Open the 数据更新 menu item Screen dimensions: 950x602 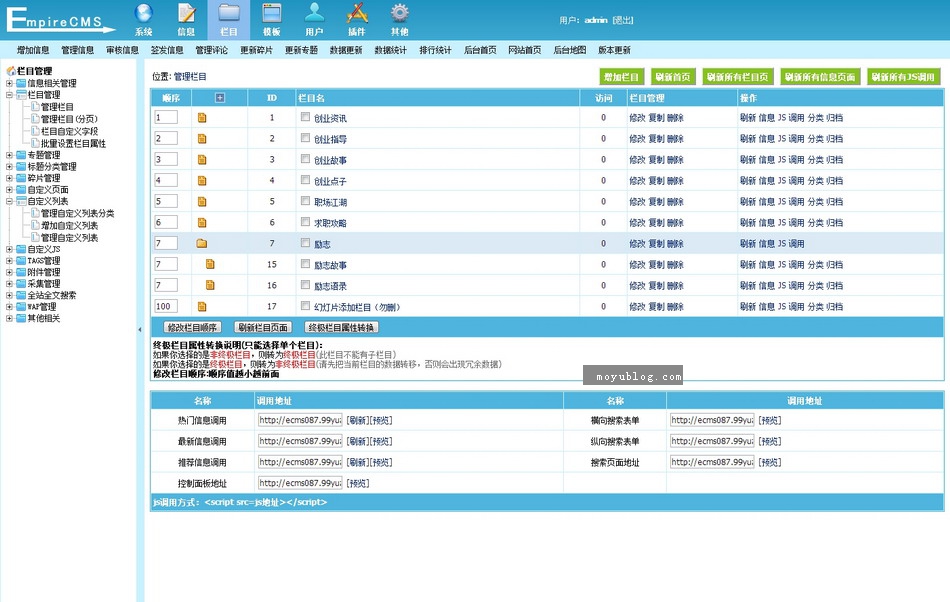click(x=346, y=50)
